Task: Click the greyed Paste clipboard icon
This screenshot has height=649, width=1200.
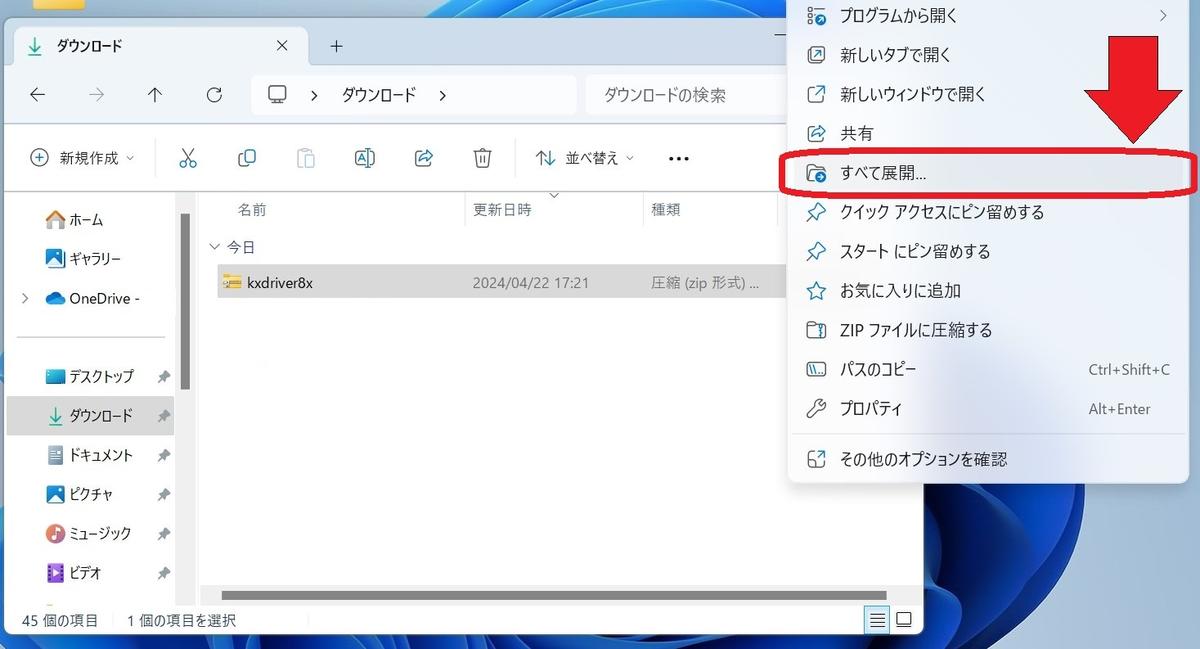Action: (306, 158)
